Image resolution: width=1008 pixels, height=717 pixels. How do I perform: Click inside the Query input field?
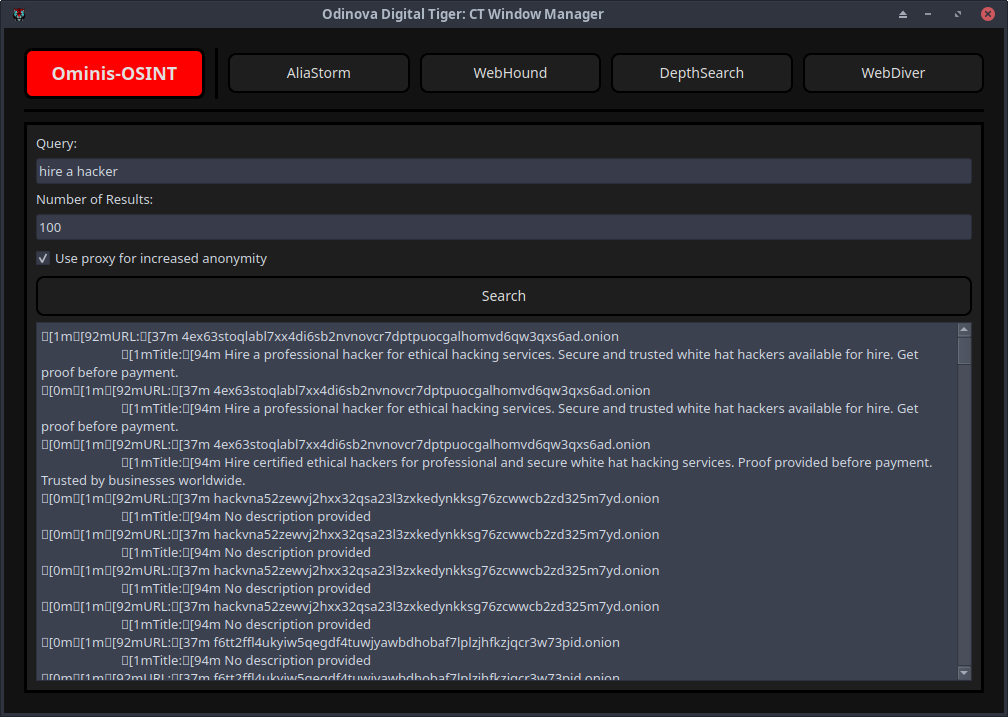point(504,171)
